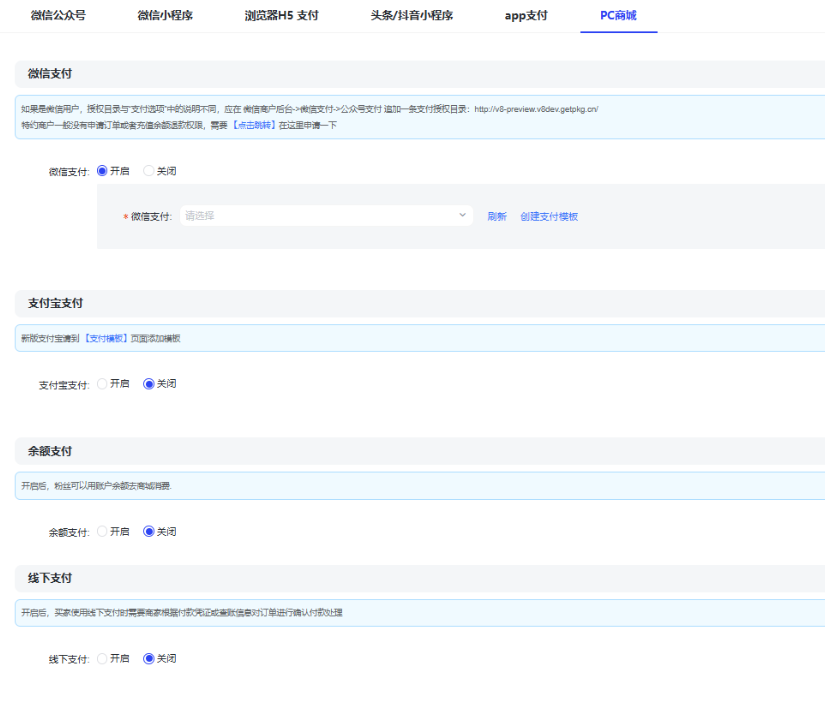Open the 创建支付模板 link

pyautogui.click(x=549, y=217)
